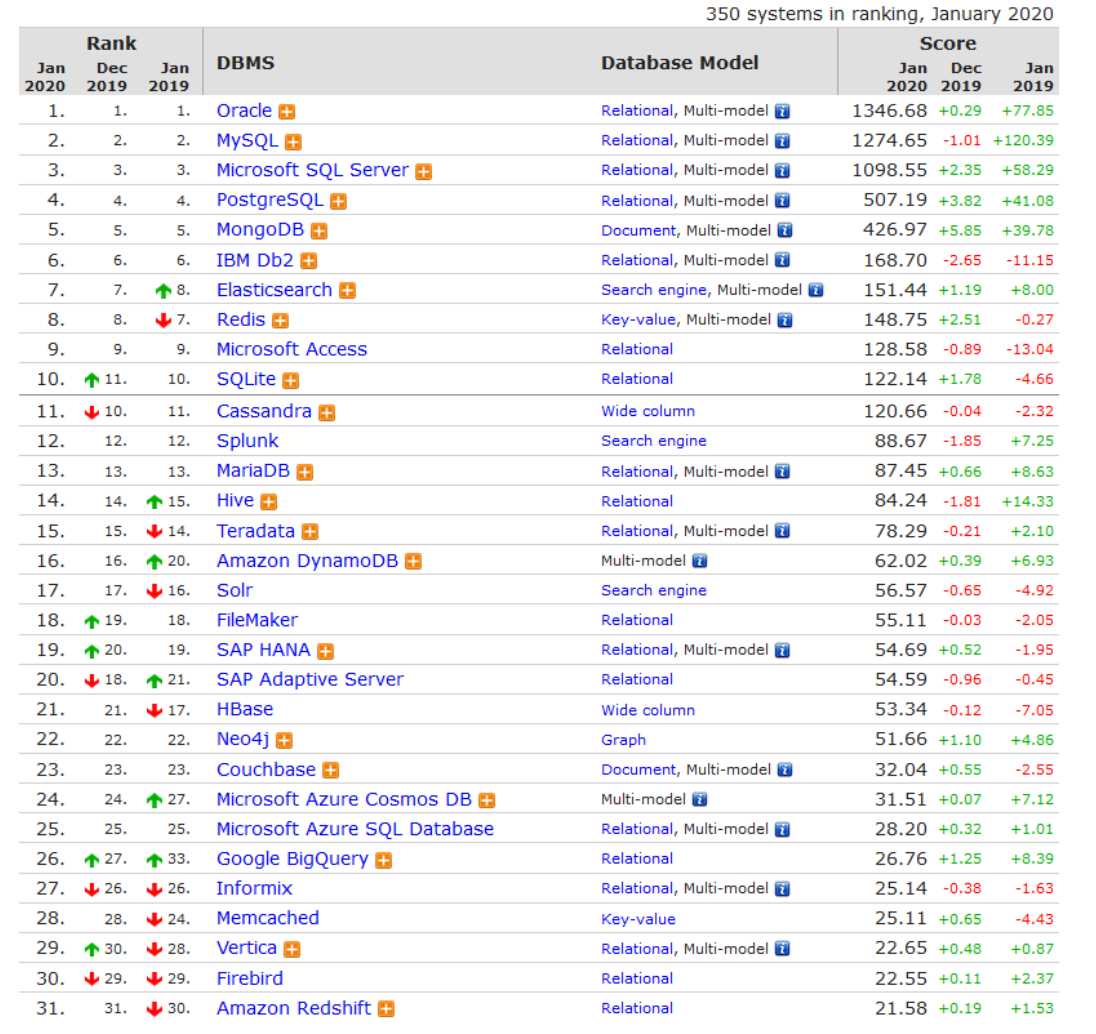Open the HBase link
The height and width of the screenshot is (1034, 1096).
tap(245, 710)
